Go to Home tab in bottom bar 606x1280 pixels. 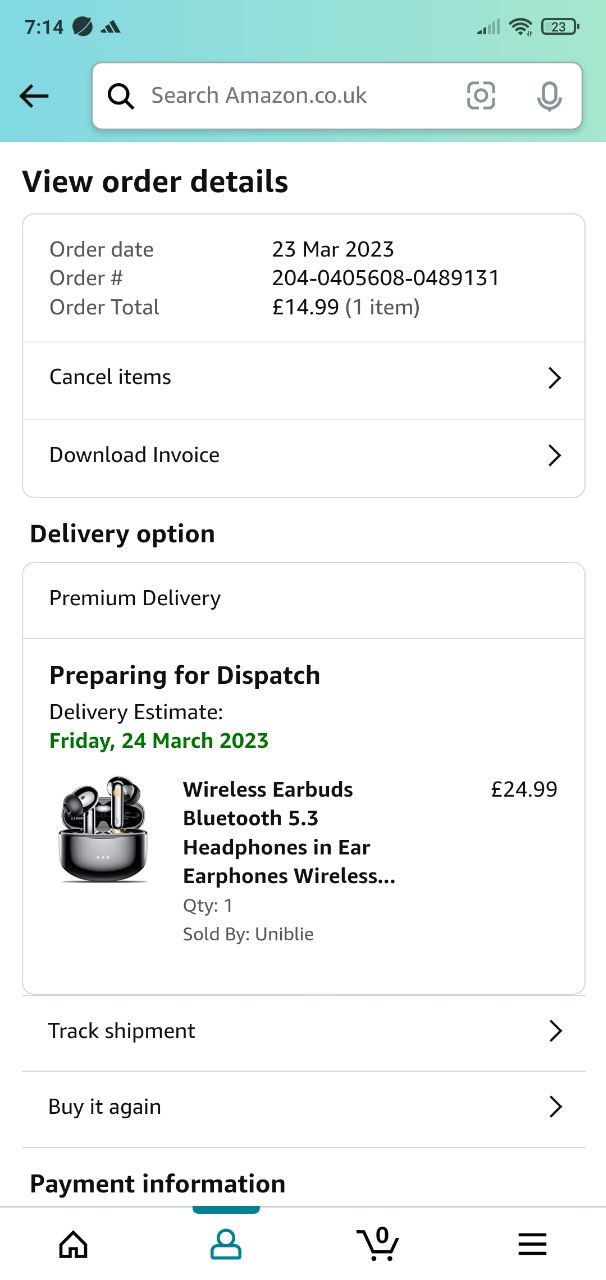point(73,1244)
